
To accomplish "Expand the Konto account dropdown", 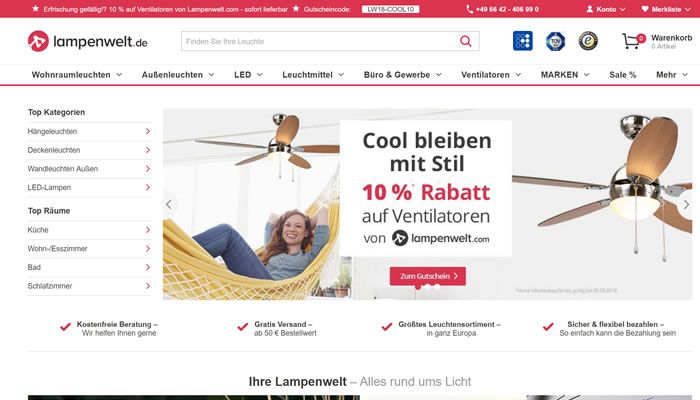I will (x=606, y=9).
